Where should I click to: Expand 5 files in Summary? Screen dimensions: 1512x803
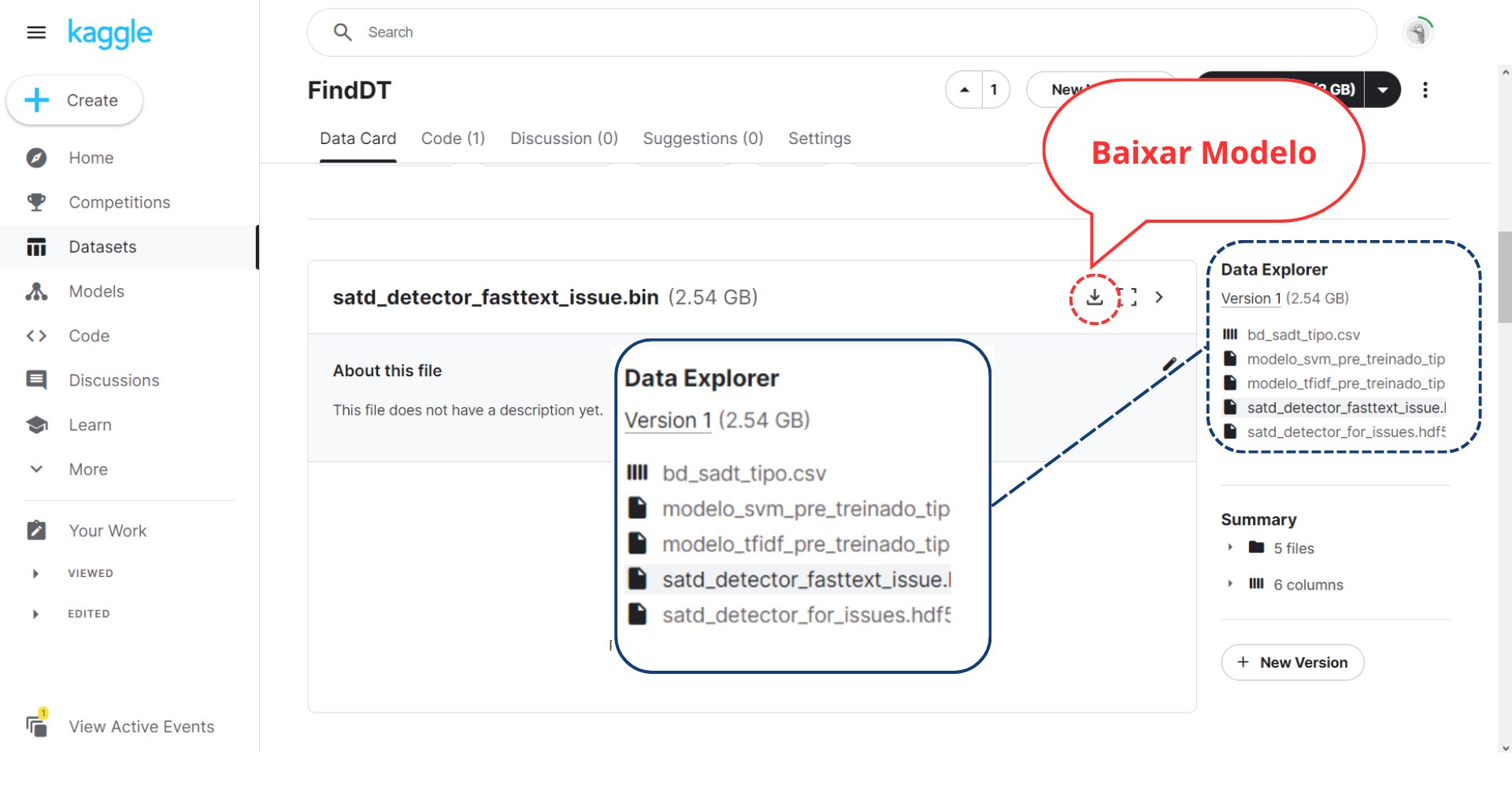pos(1230,548)
